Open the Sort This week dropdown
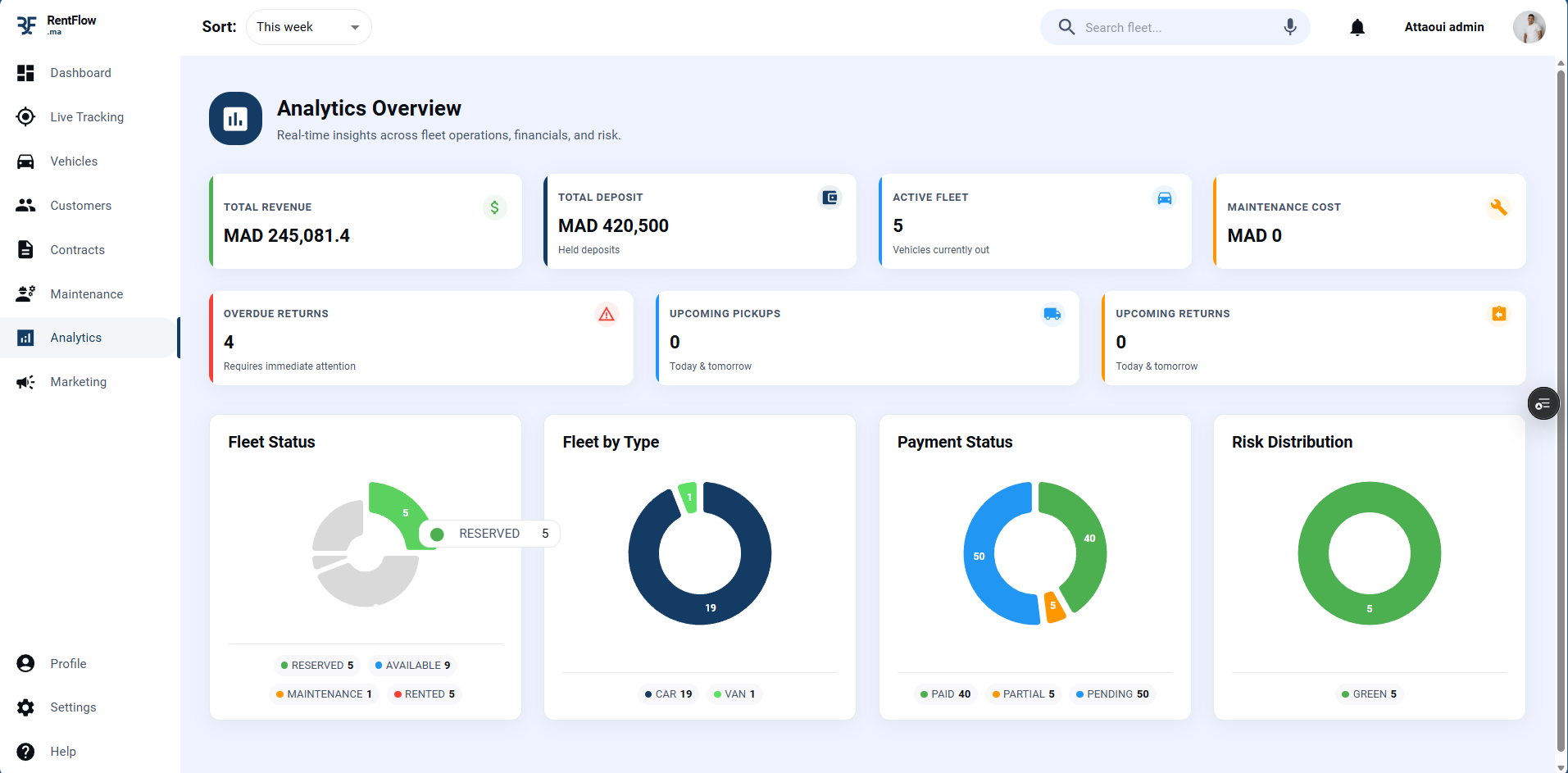1568x773 pixels. (308, 27)
